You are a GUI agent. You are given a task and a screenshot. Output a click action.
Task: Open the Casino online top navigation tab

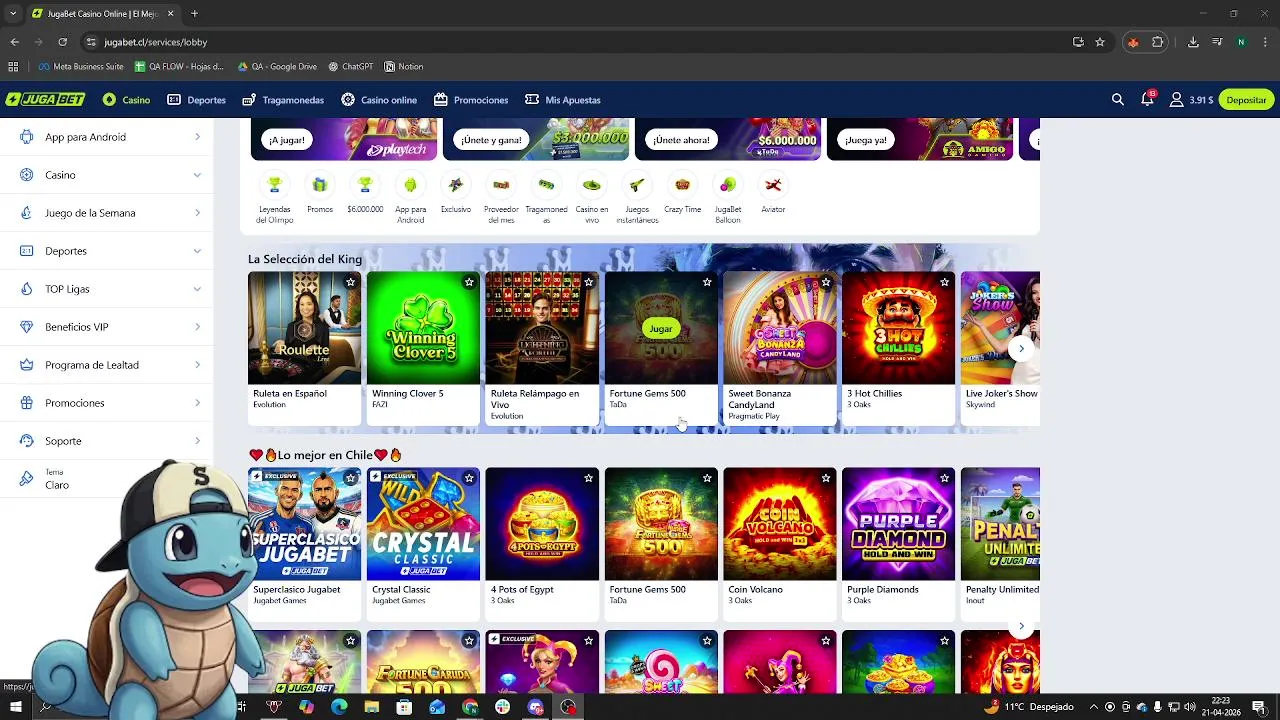(379, 100)
